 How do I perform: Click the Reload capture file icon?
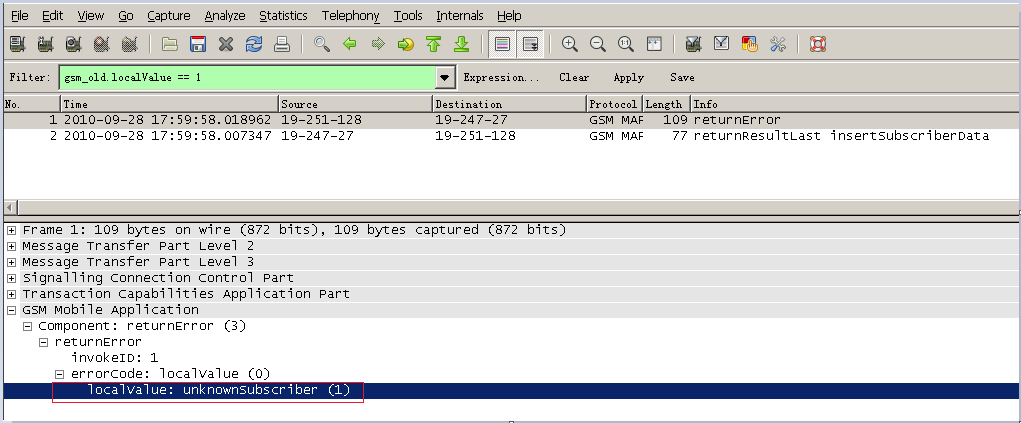click(x=254, y=44)
